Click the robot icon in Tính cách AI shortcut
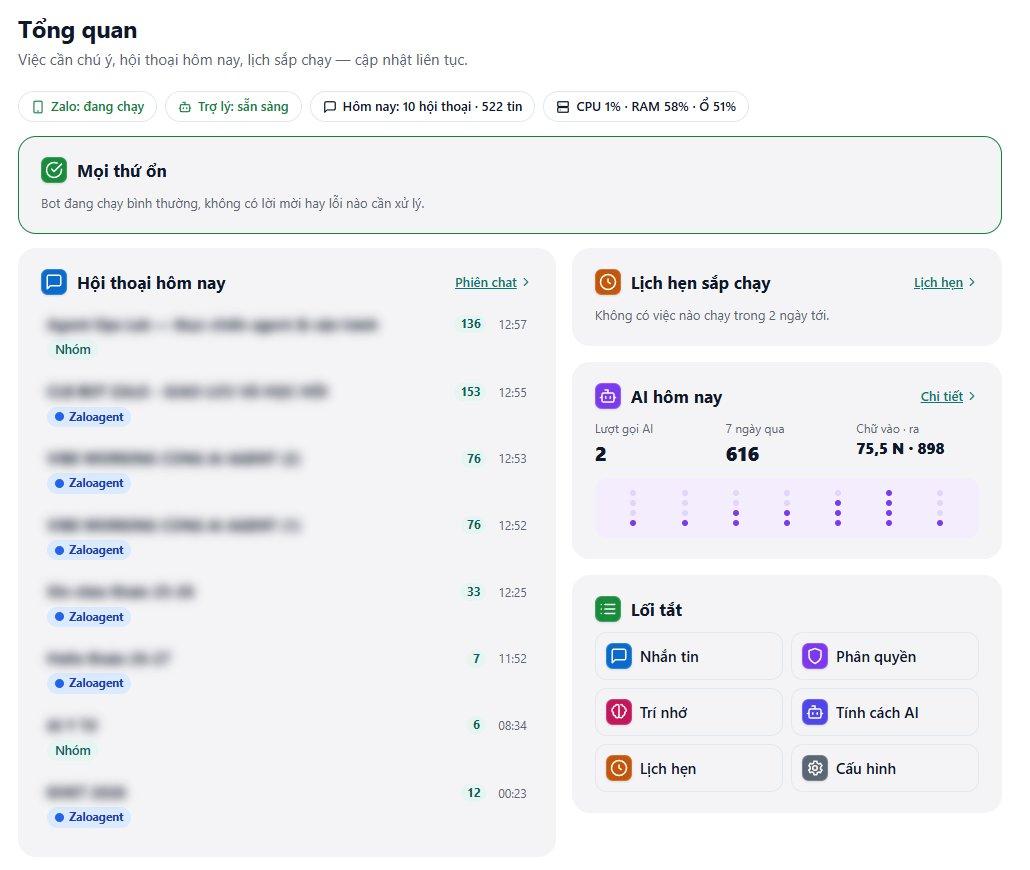The width and height of the screenshot is (1030, 870). [815, 712]
